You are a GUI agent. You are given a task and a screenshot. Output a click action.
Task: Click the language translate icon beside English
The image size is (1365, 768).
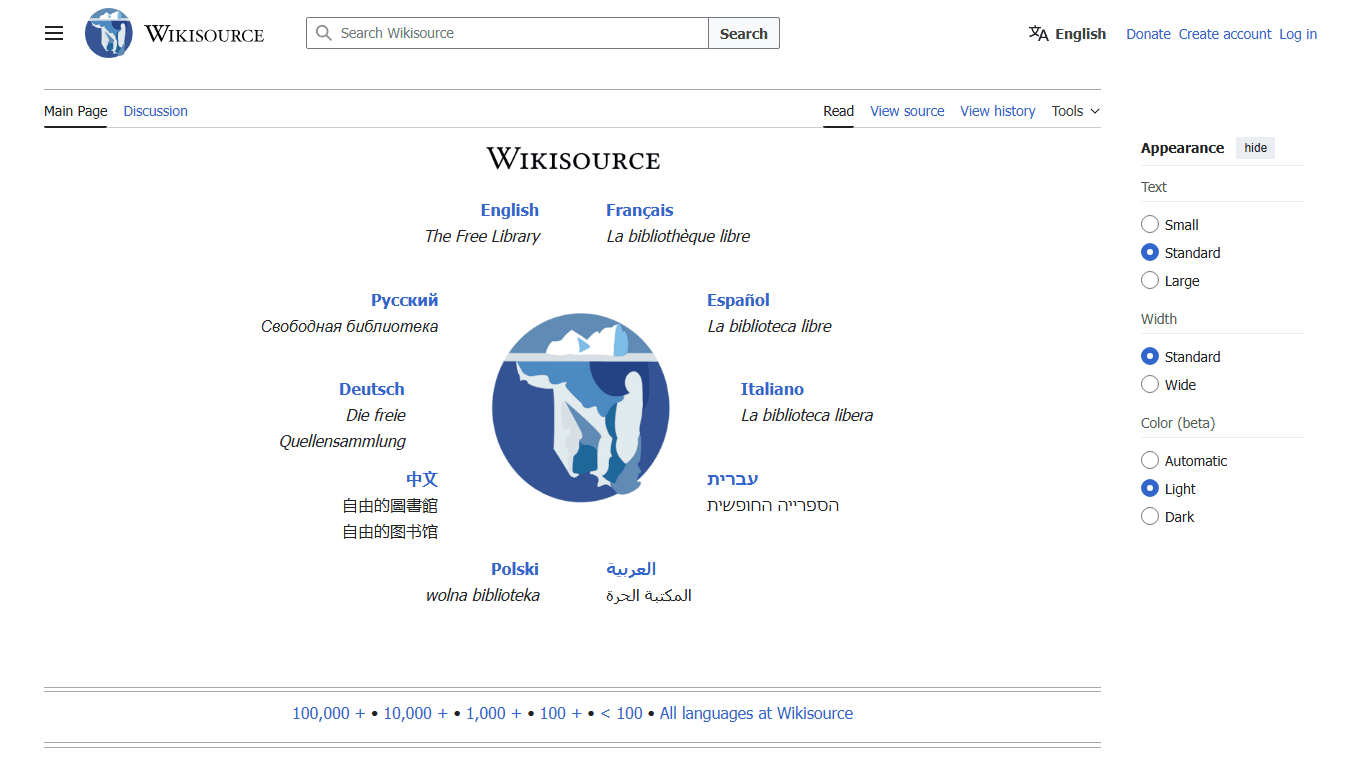point(1038,33)
